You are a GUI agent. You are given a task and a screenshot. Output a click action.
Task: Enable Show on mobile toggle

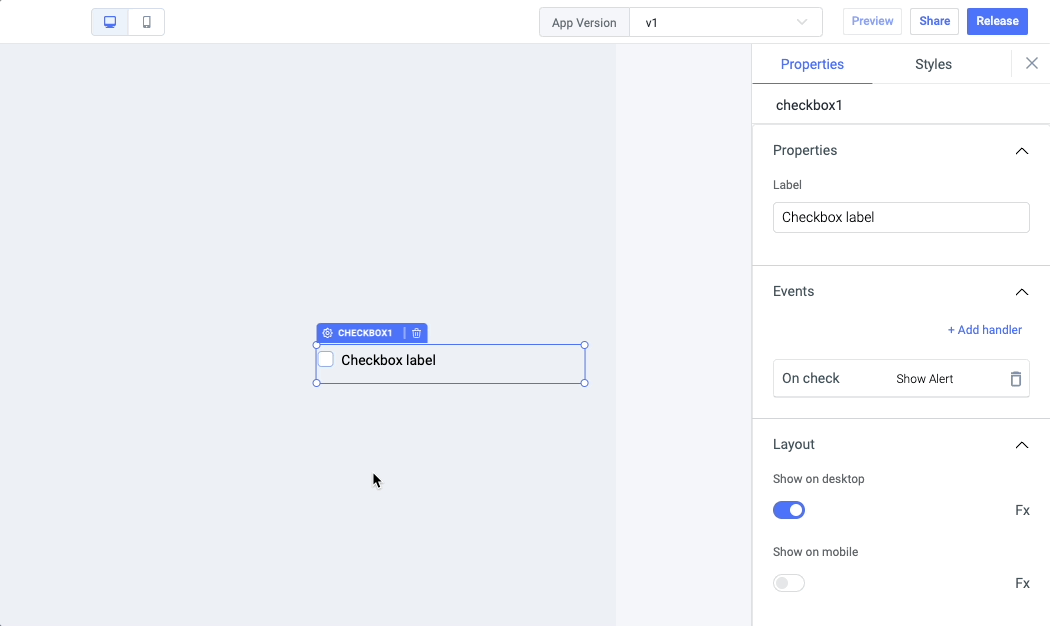[x=789, y=583]
